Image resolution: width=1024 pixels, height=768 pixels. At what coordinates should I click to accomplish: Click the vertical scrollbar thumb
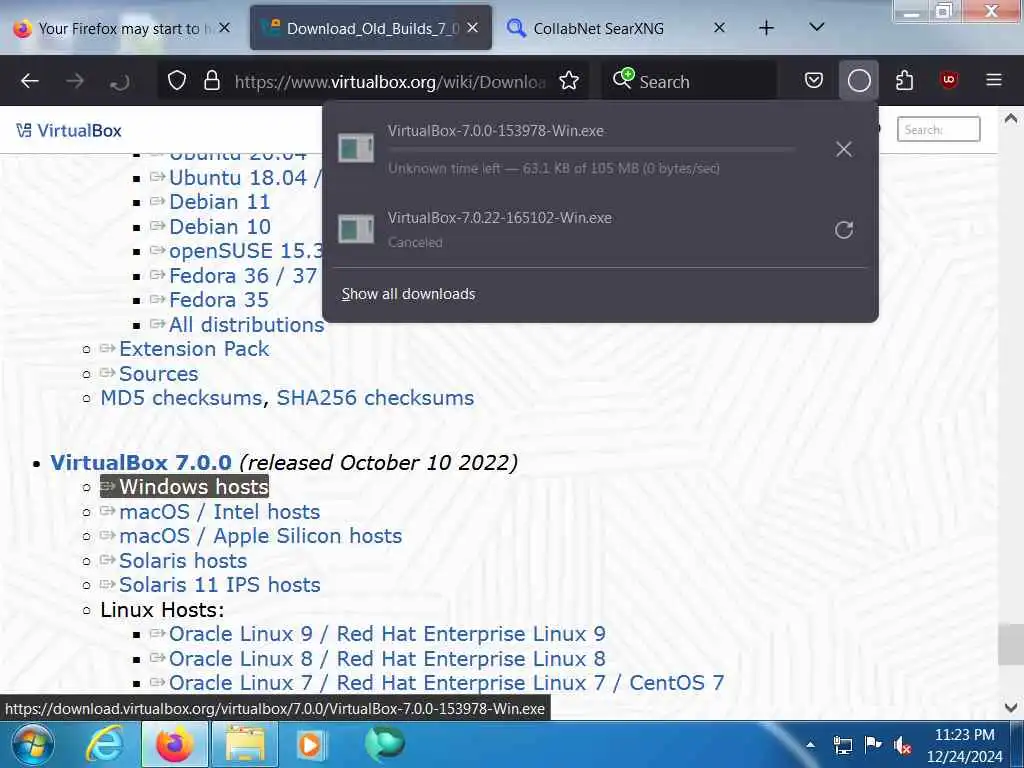[x=1010, y=645]
